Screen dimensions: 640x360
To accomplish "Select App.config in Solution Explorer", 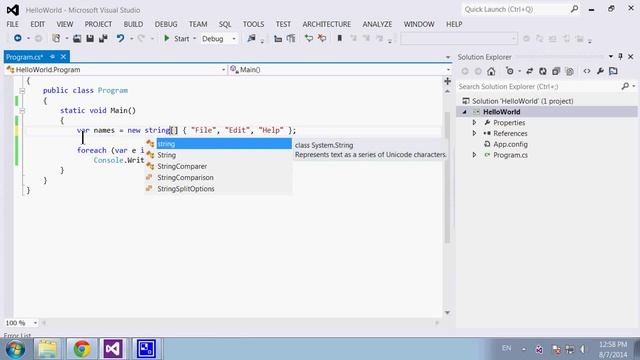I will point(510,144).
